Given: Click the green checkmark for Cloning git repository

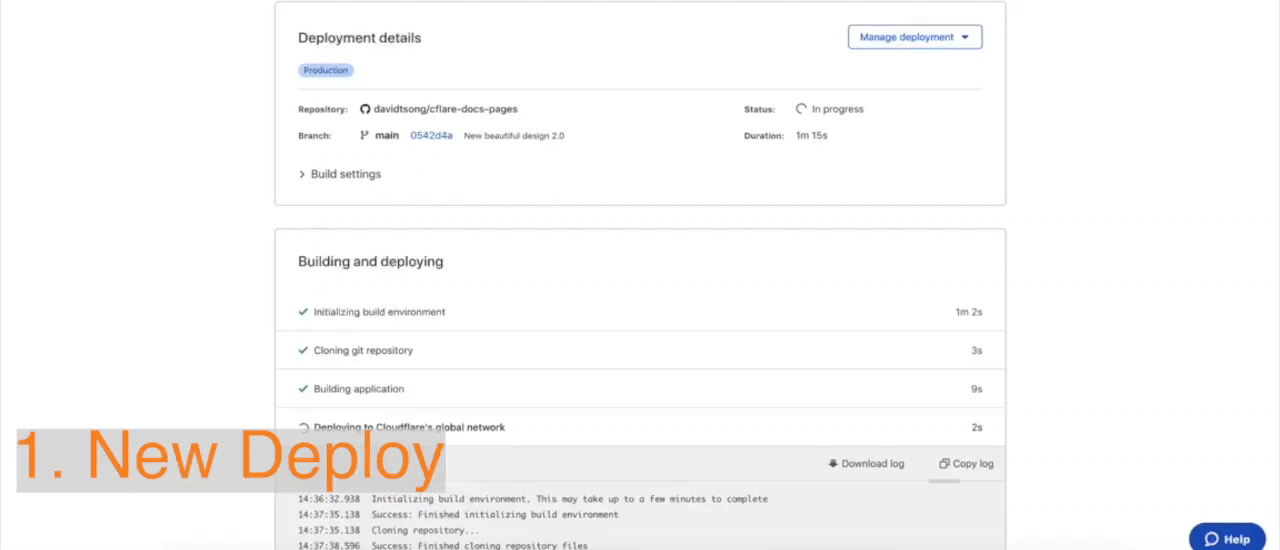Looking at the screenshot, I should pos(303,350).
